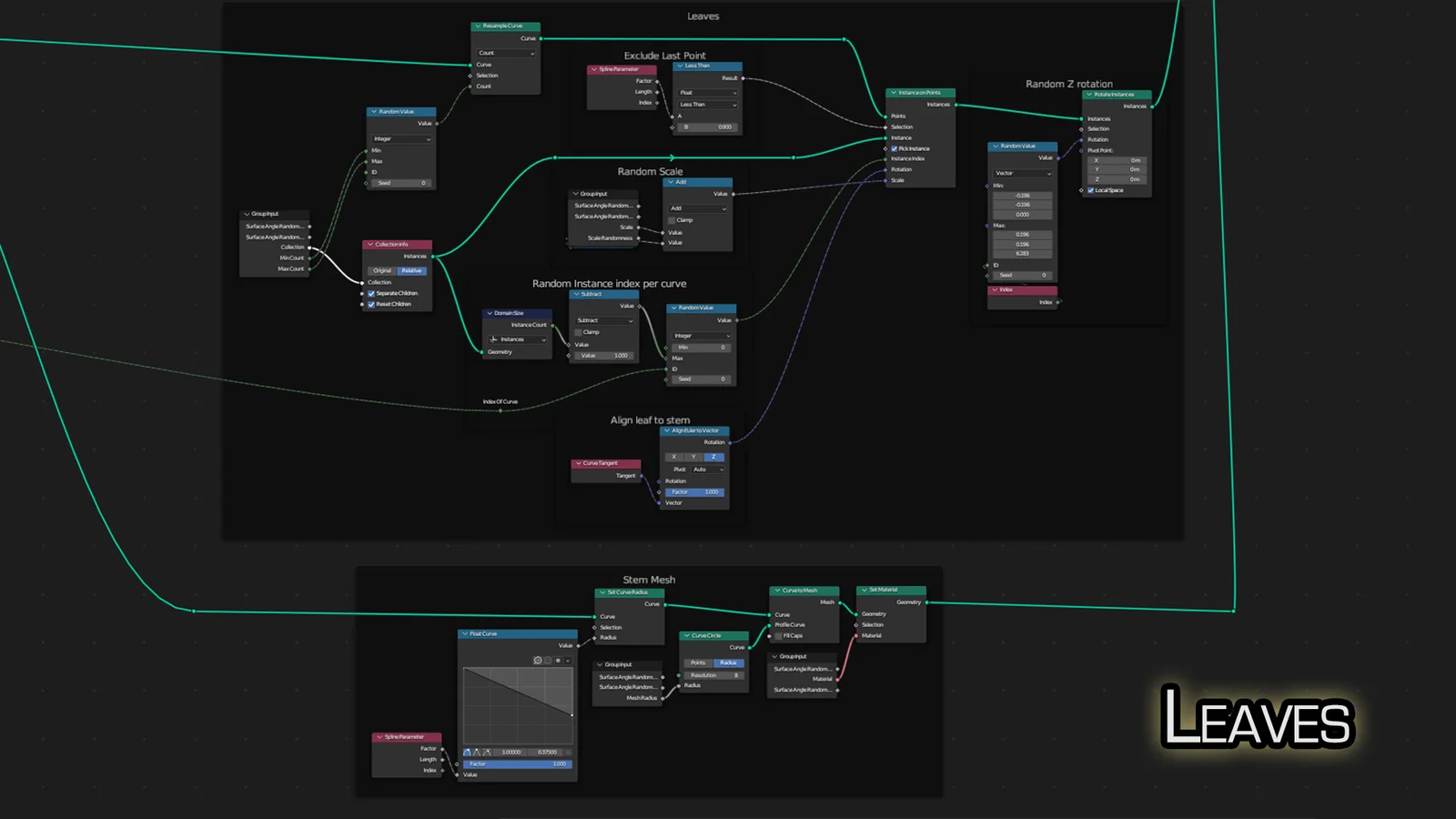This screenshot has width=1456, height=819.
Task: Click the Float Curve clipping options dot icon
Action: 558,661
